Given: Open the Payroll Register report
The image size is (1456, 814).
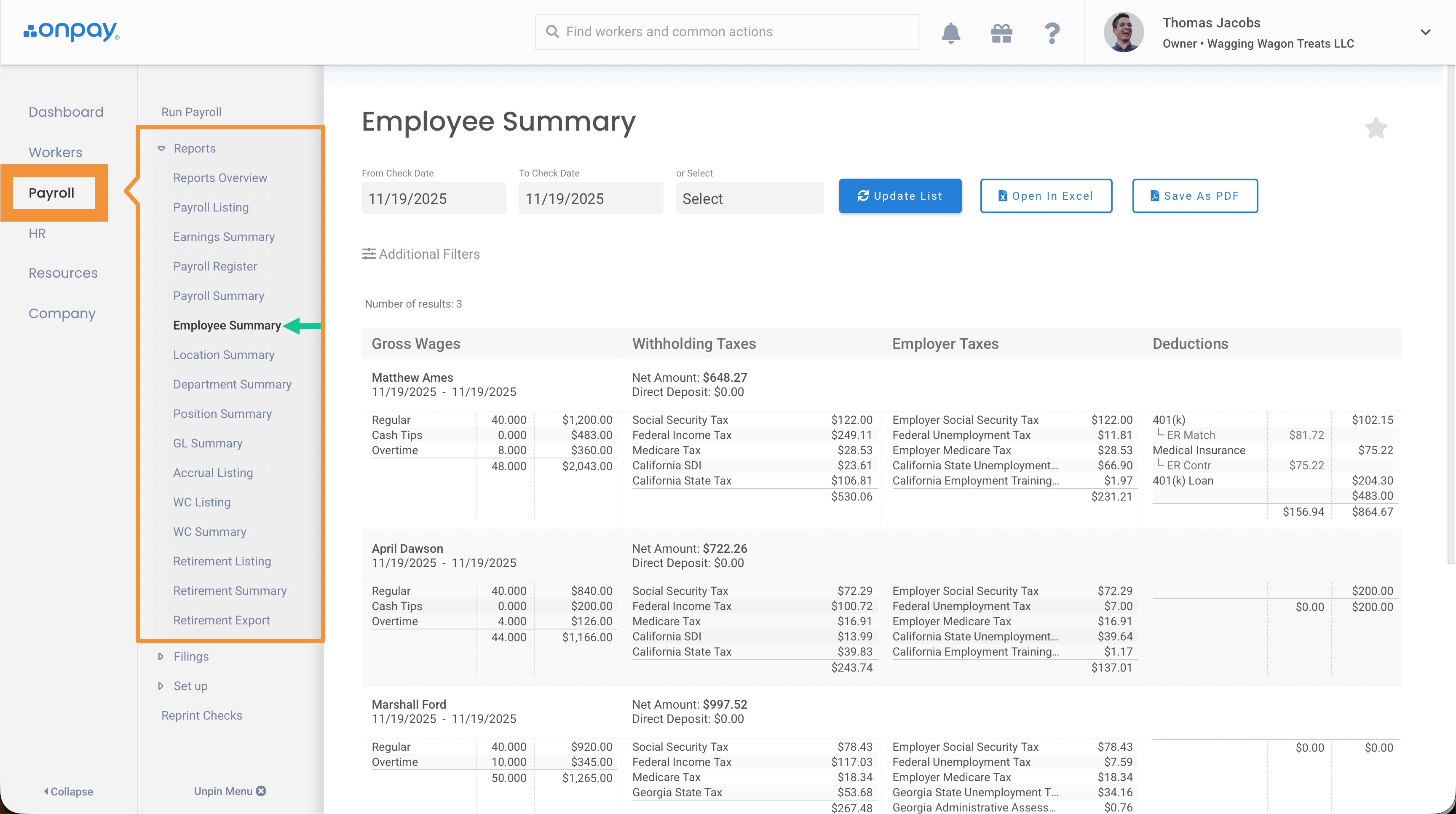Looking at the screenshot, I should (x=215, y=266).
